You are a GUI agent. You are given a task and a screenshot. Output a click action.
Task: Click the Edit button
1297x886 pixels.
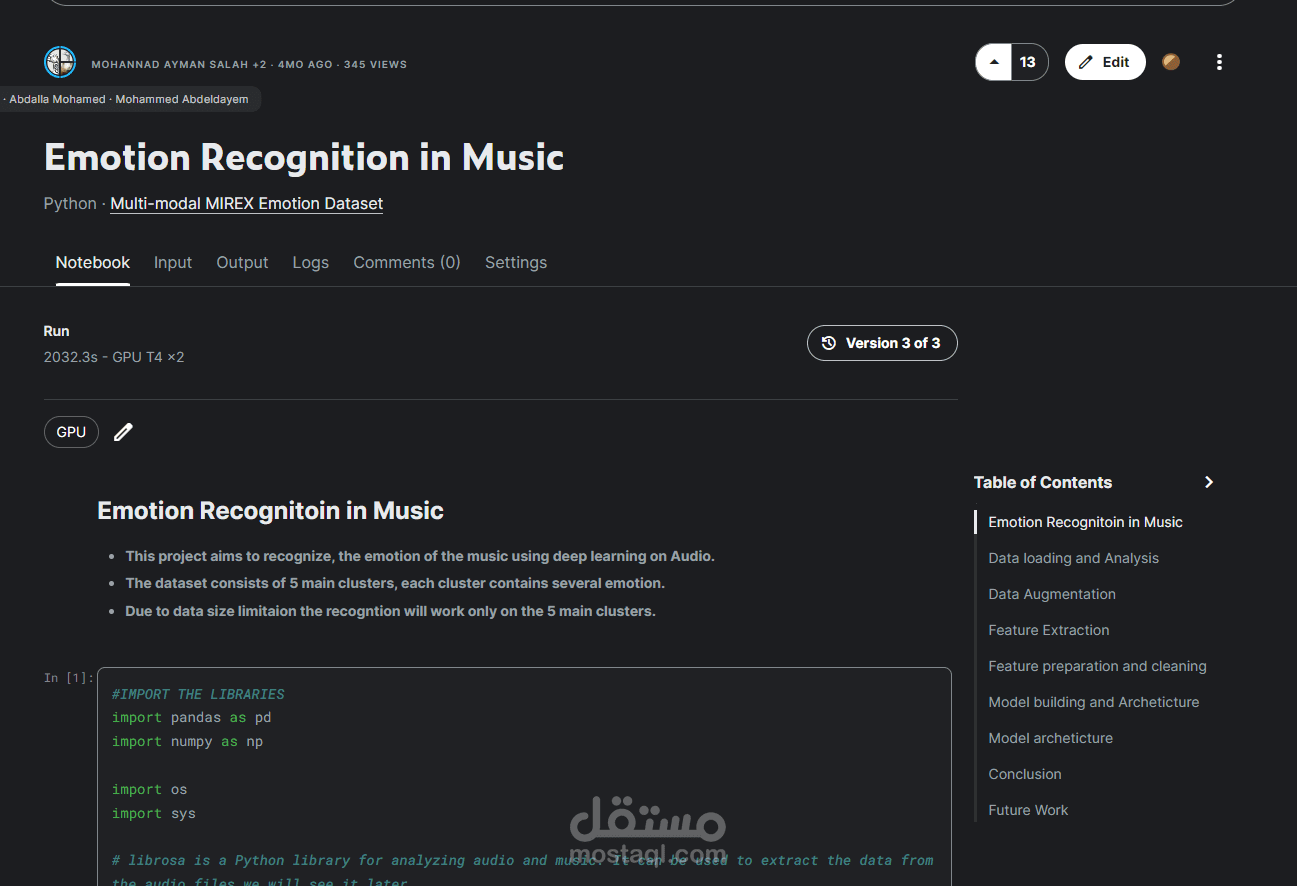pos(1105,62)
